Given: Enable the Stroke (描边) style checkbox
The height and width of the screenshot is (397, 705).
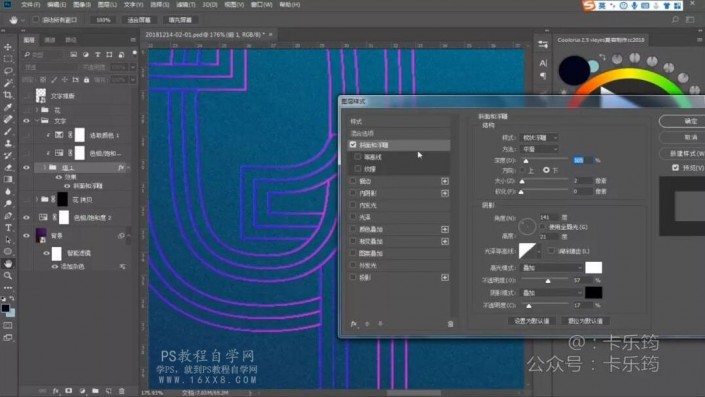Looking at the screenshot, I should (x=353, y=181).
